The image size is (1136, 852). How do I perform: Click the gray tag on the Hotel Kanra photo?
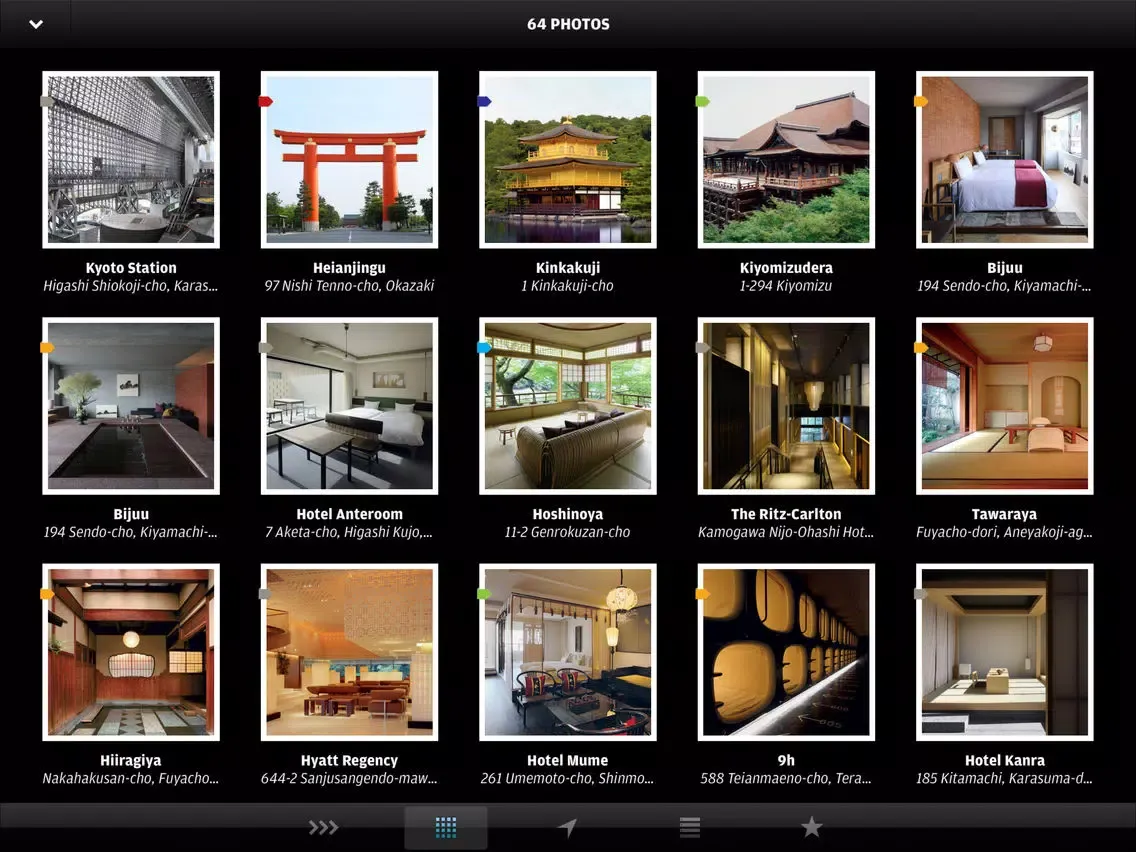922,594
